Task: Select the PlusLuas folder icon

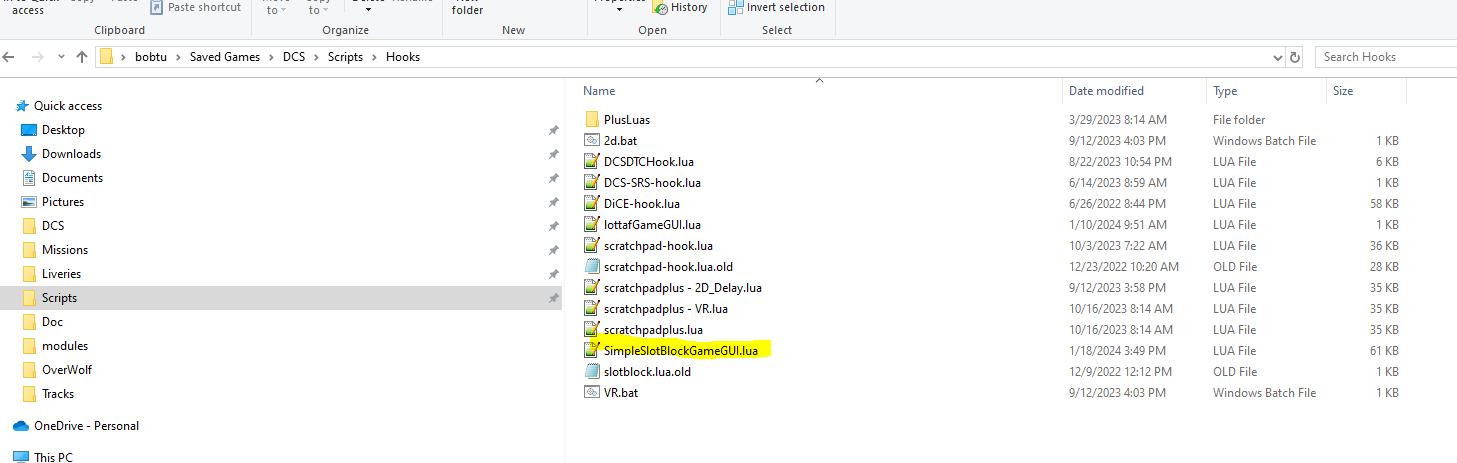Action: [592, 120]
